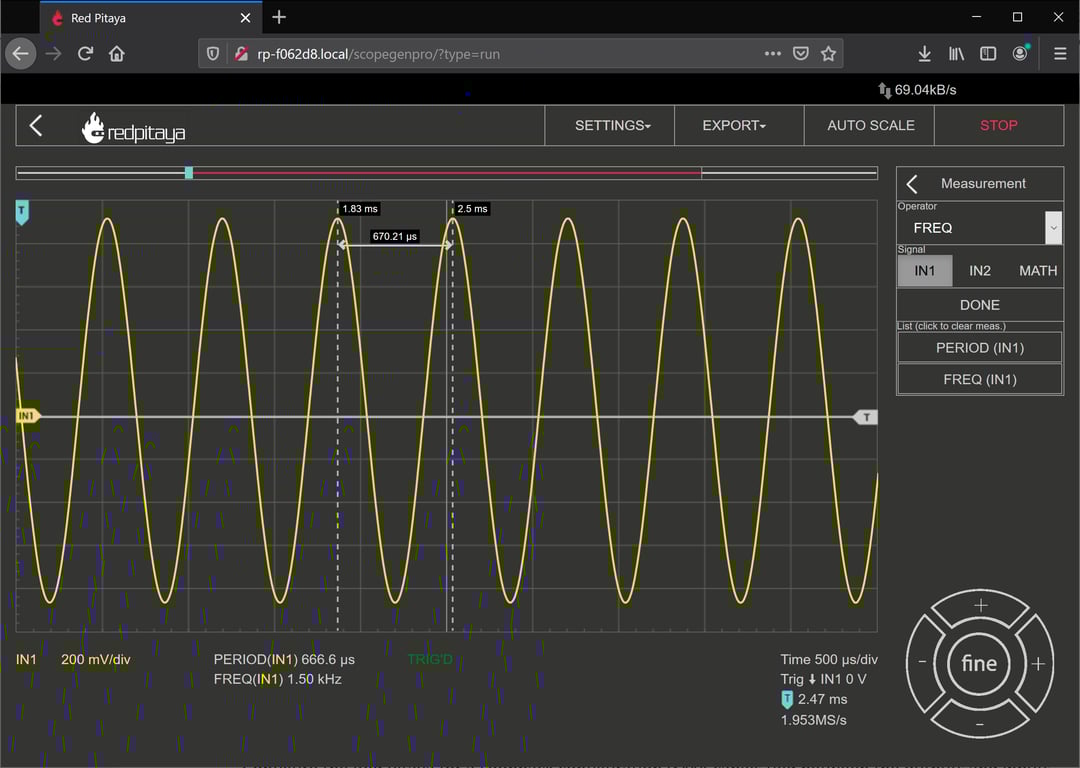This screenshot has height=768, width=1080.
Task: Click the 69.04kB/s network speed indicator
Action: tap(917, 90)
